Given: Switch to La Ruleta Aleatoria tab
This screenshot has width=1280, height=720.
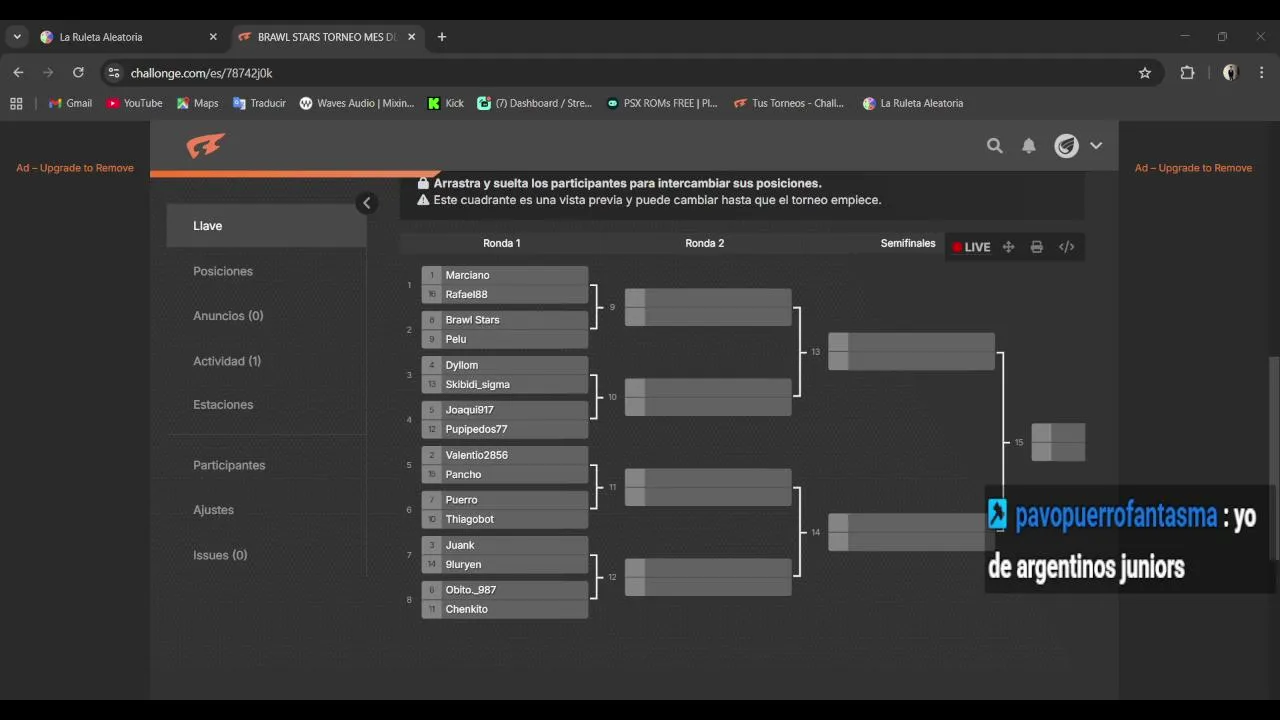Looking at the screenshot, I should (x=130, y=37).
